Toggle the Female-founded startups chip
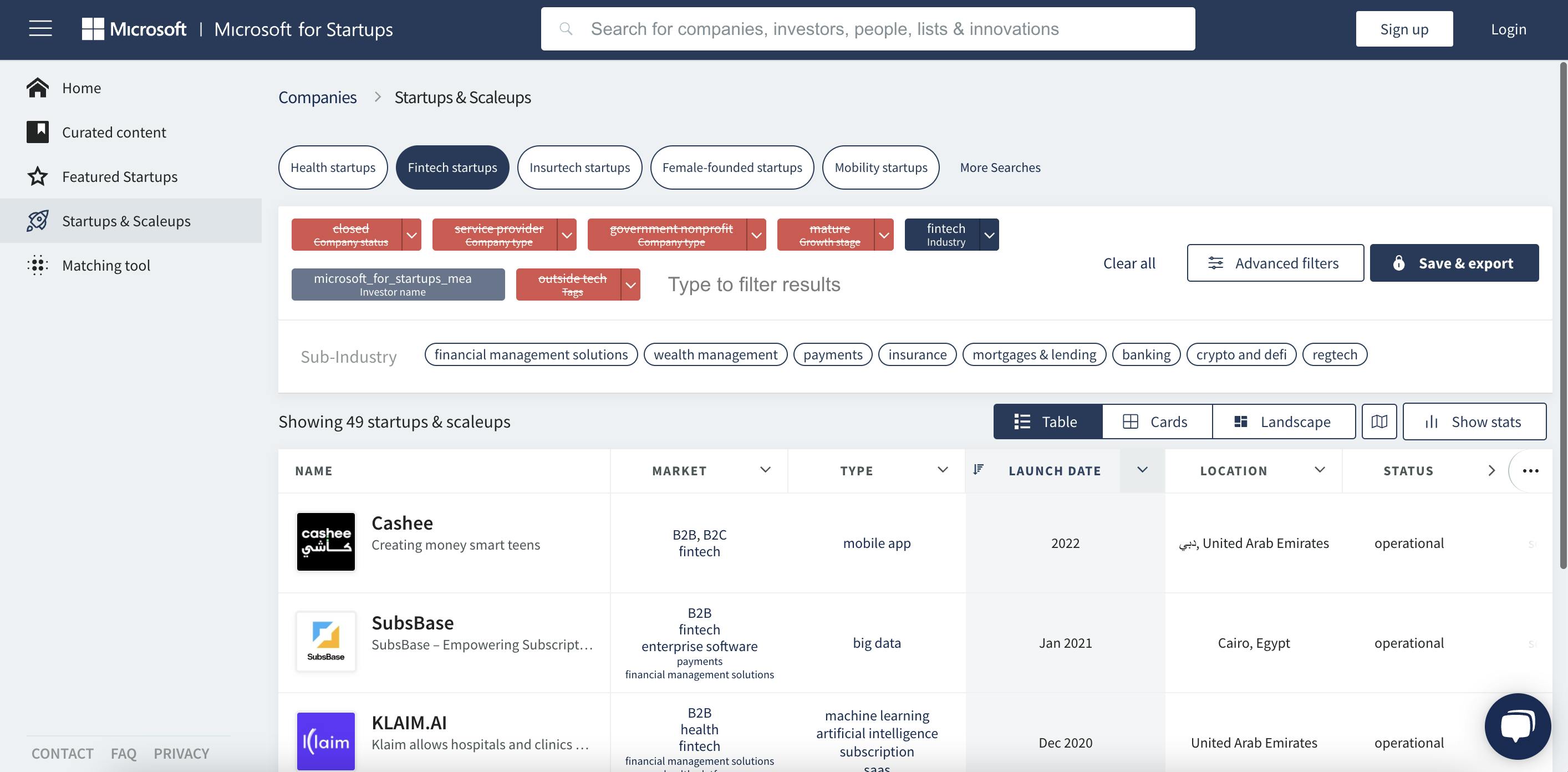Screen dimensions: 1568x772 click(x=732, y=167)
